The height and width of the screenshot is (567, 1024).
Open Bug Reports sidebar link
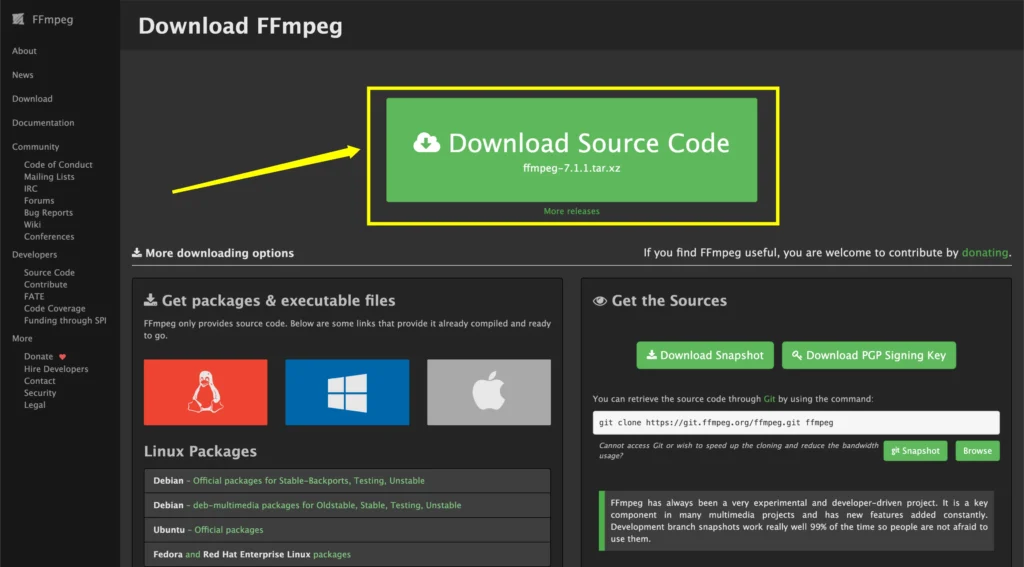tap(48, 212)
